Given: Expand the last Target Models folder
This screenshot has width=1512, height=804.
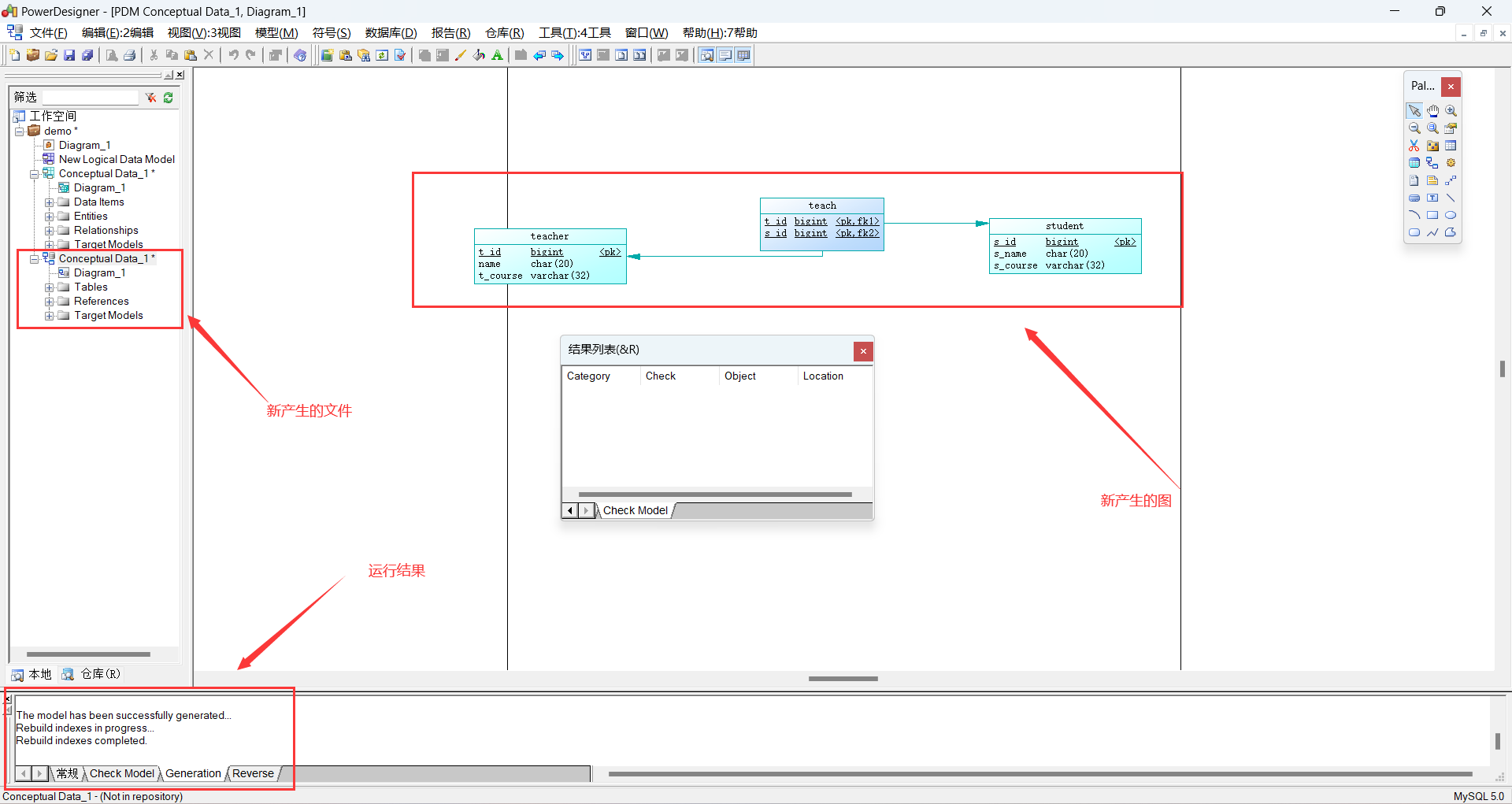Looking at the screenshot, I should pyautogui.click(x=49, y=316).
